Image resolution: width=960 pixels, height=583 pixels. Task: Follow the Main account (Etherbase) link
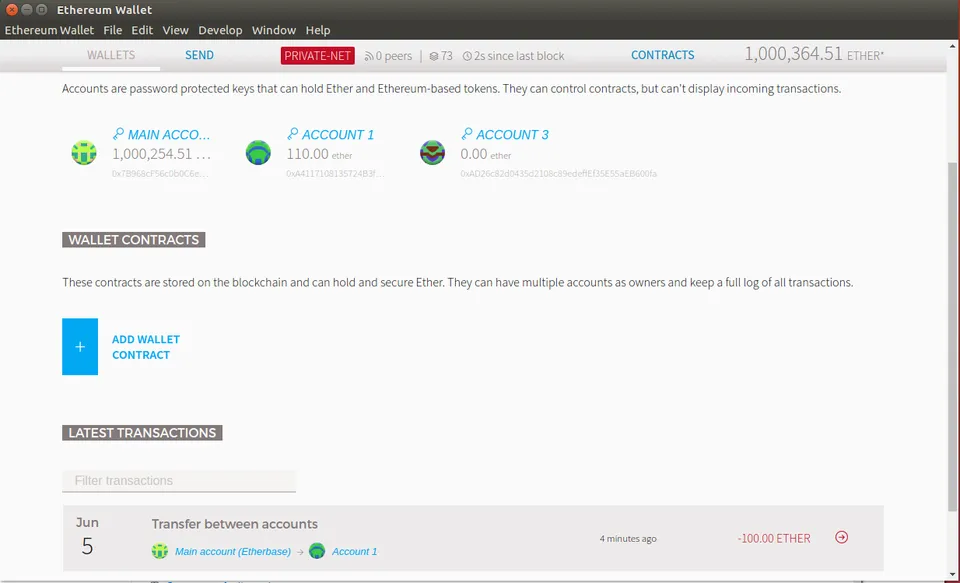point(233,551)
